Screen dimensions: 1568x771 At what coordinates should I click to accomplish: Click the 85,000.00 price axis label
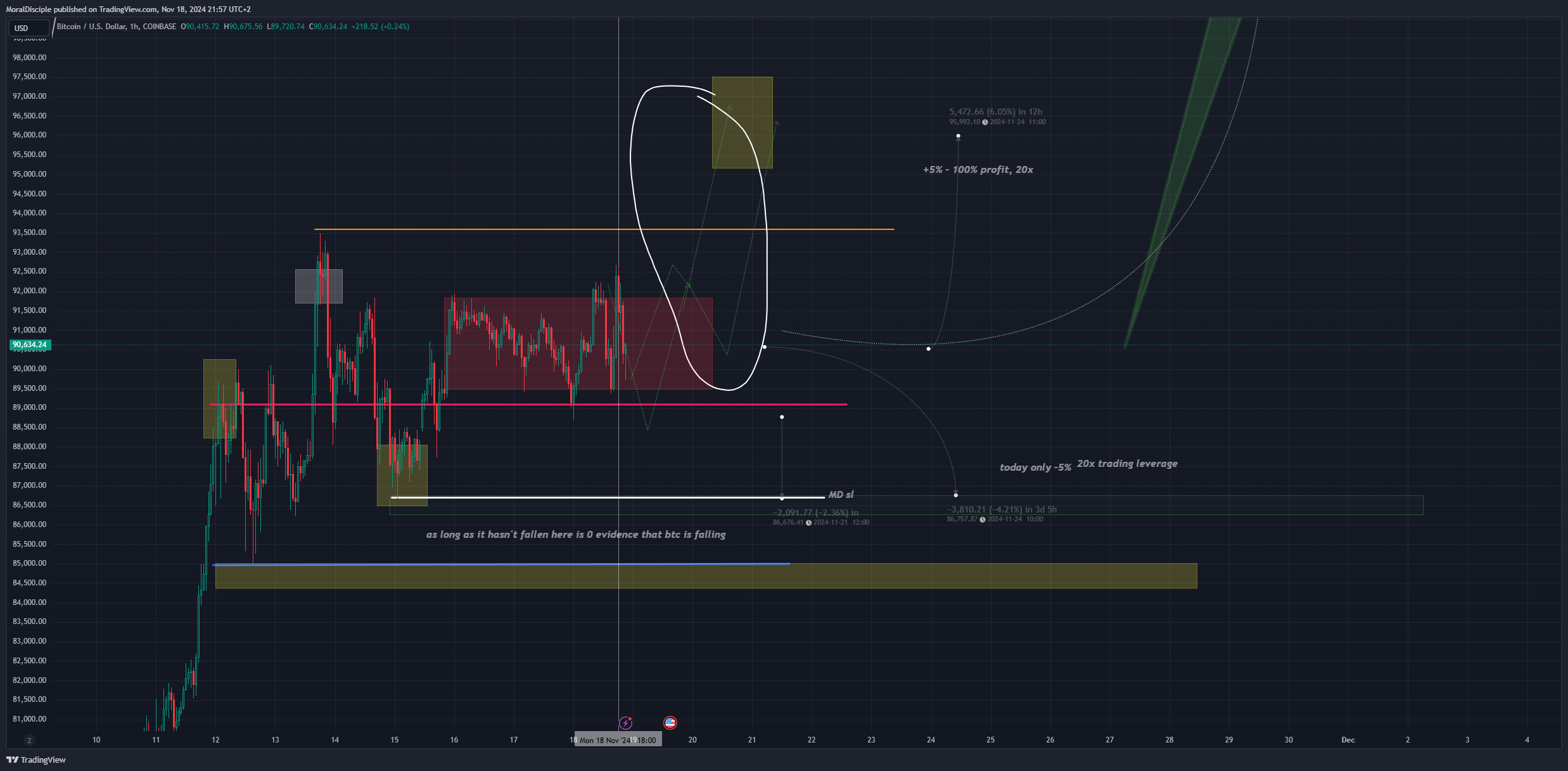pos(29,563)
